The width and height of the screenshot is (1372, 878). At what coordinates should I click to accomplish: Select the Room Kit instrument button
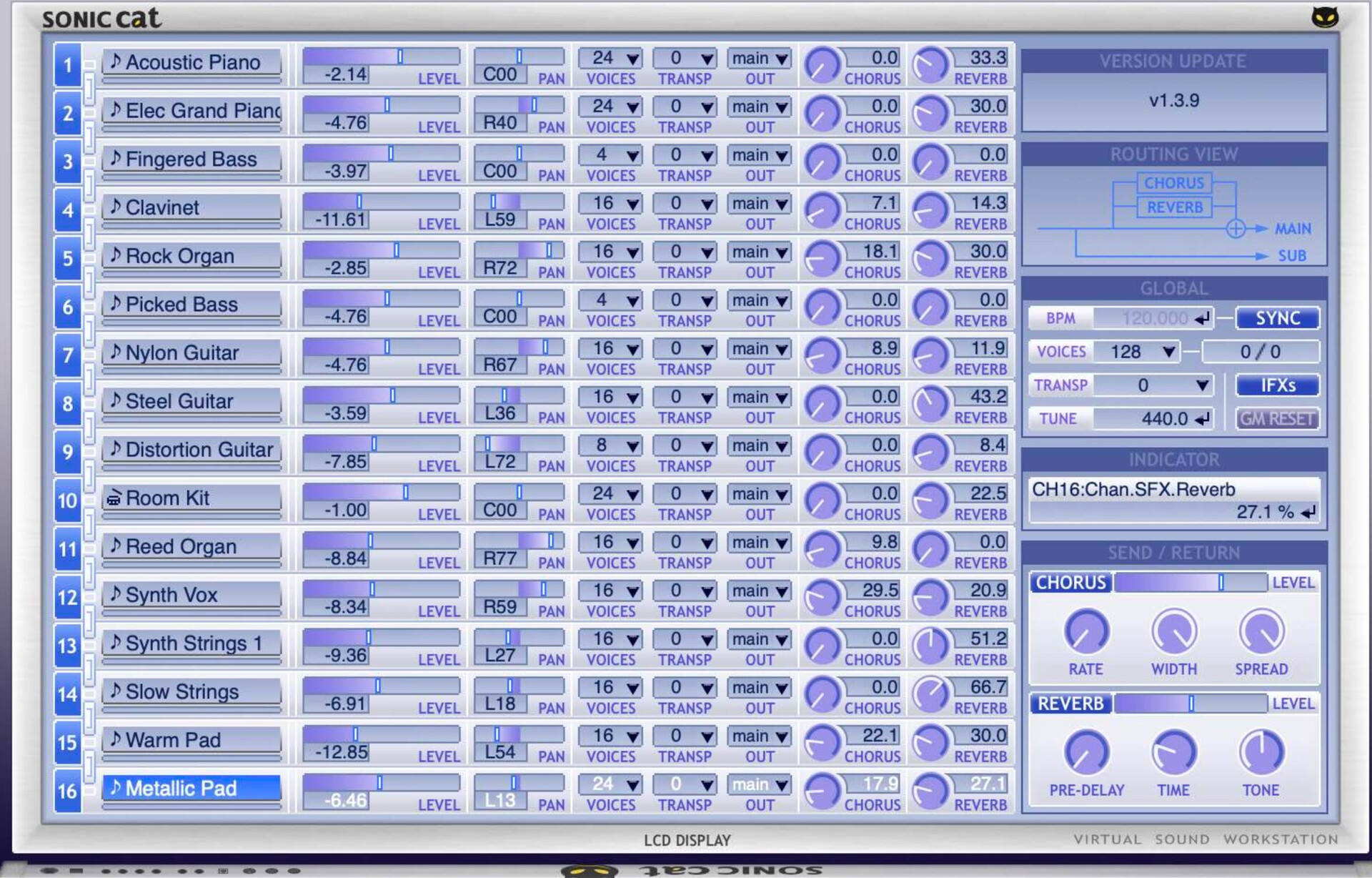coord(192,498)
